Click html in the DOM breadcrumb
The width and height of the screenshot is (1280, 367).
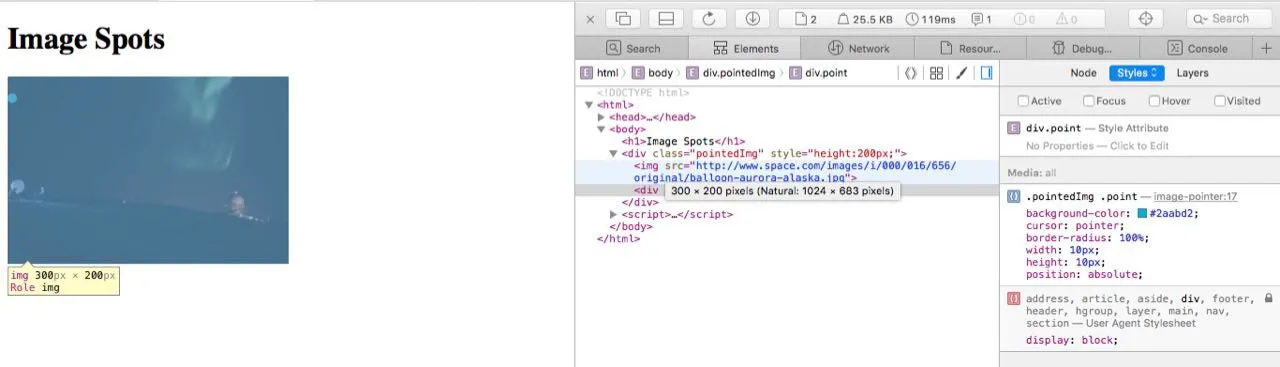point(600,73)
